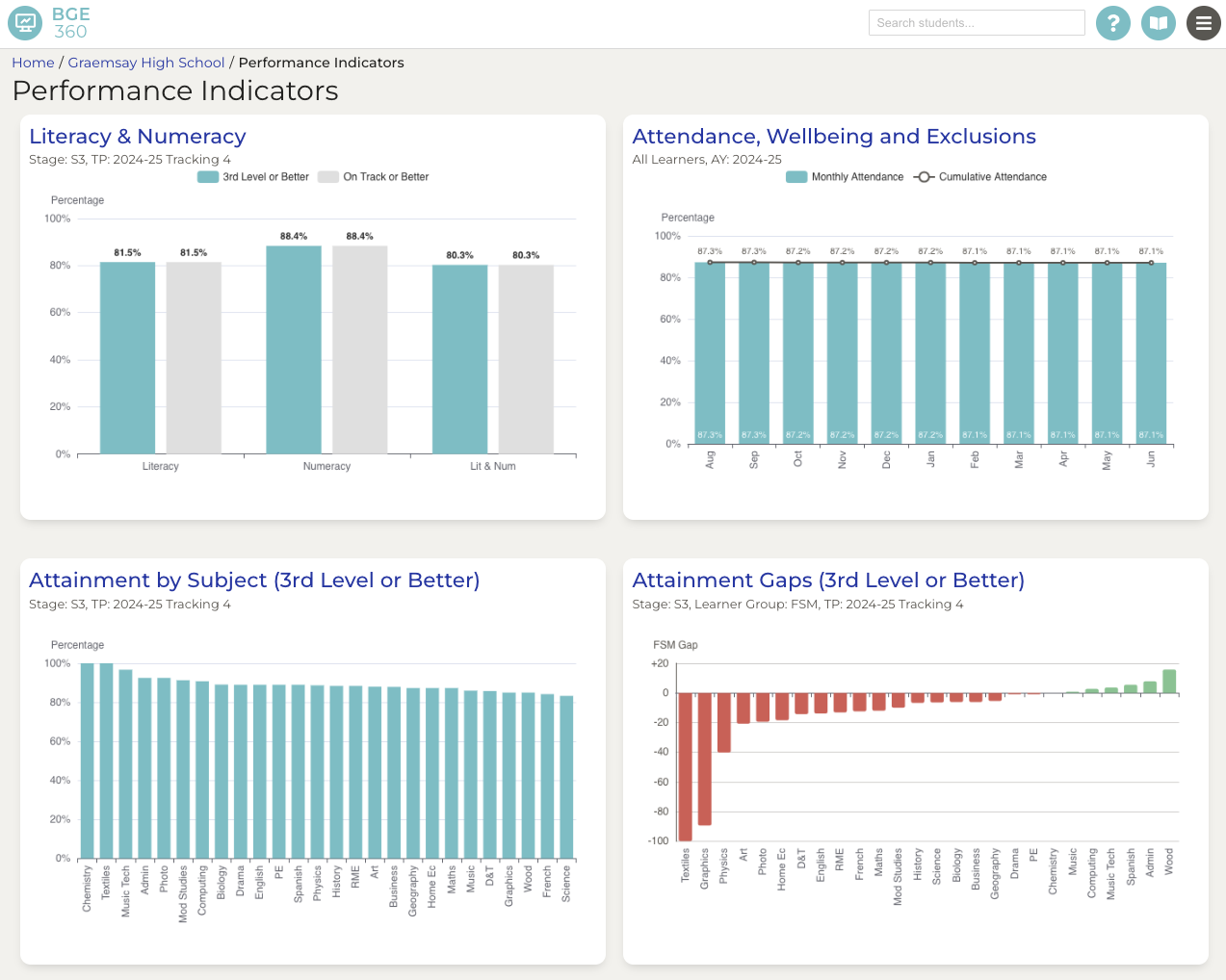Click the BGE 360 monitor logo icon
Image resolution: width=1226 pixels, height=980 pixels.
pyautogui.click(x=24, y=23)
